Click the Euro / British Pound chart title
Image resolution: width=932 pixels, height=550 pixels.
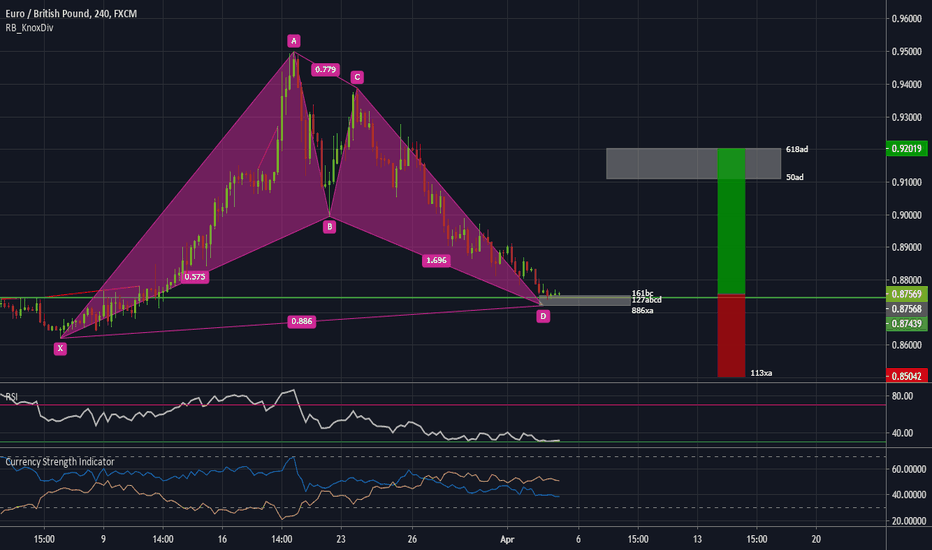(x=71, y=13)
